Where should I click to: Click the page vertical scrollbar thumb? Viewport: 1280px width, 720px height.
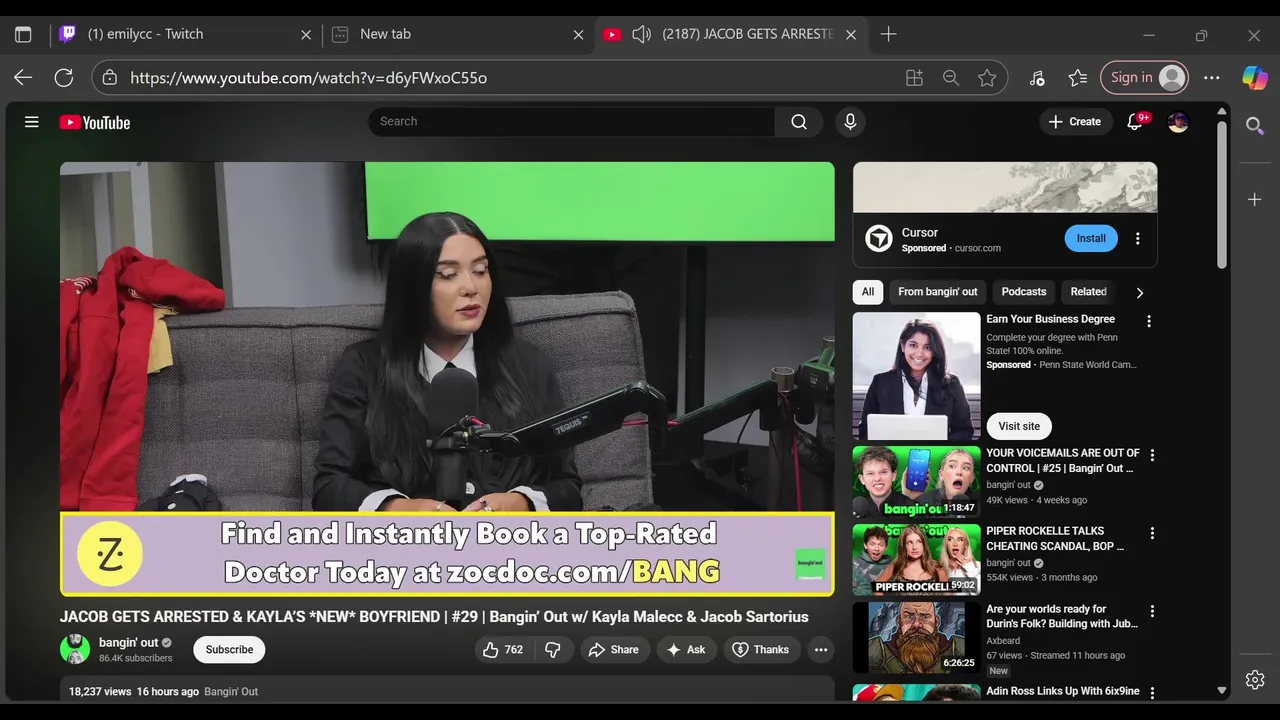tap(1222, 194)
